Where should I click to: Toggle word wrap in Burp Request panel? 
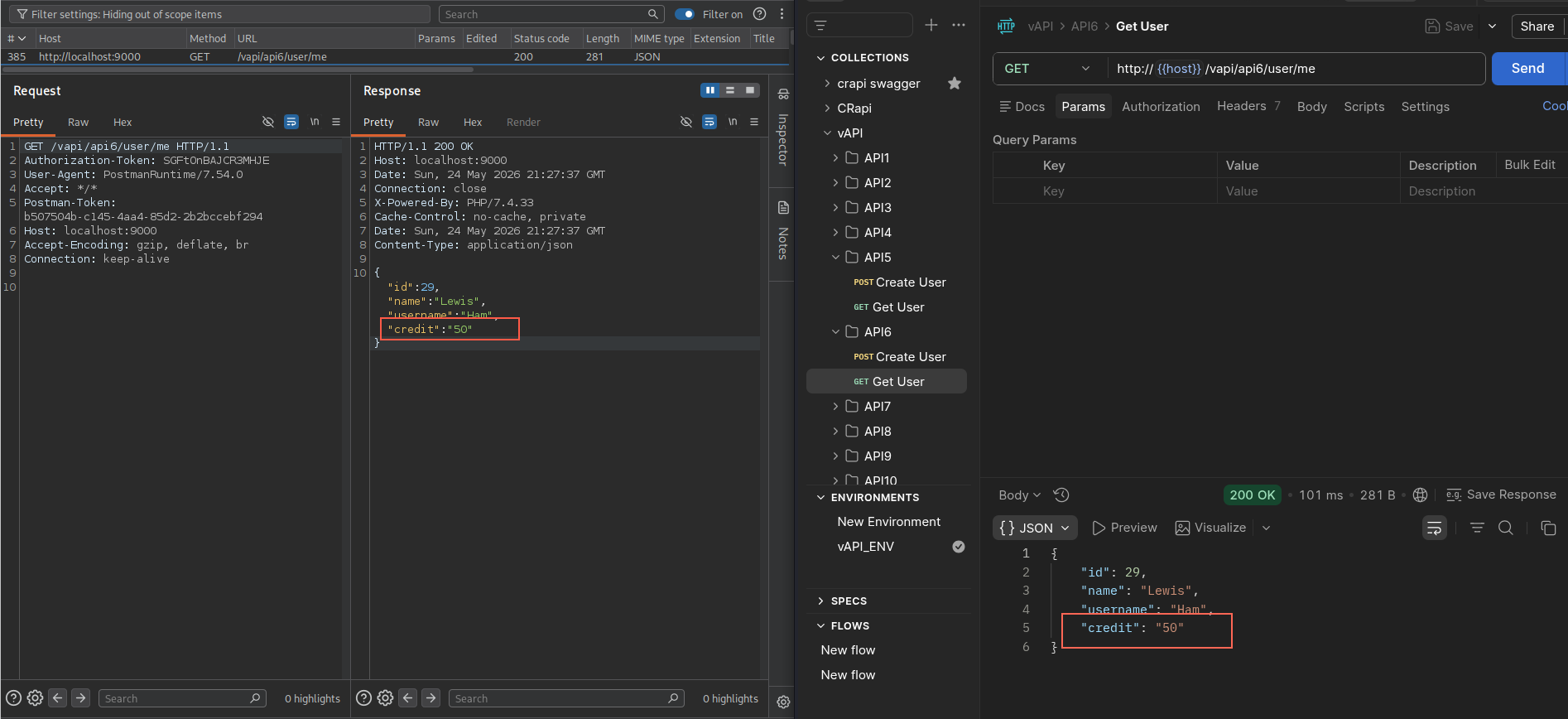tap(291, 122)
